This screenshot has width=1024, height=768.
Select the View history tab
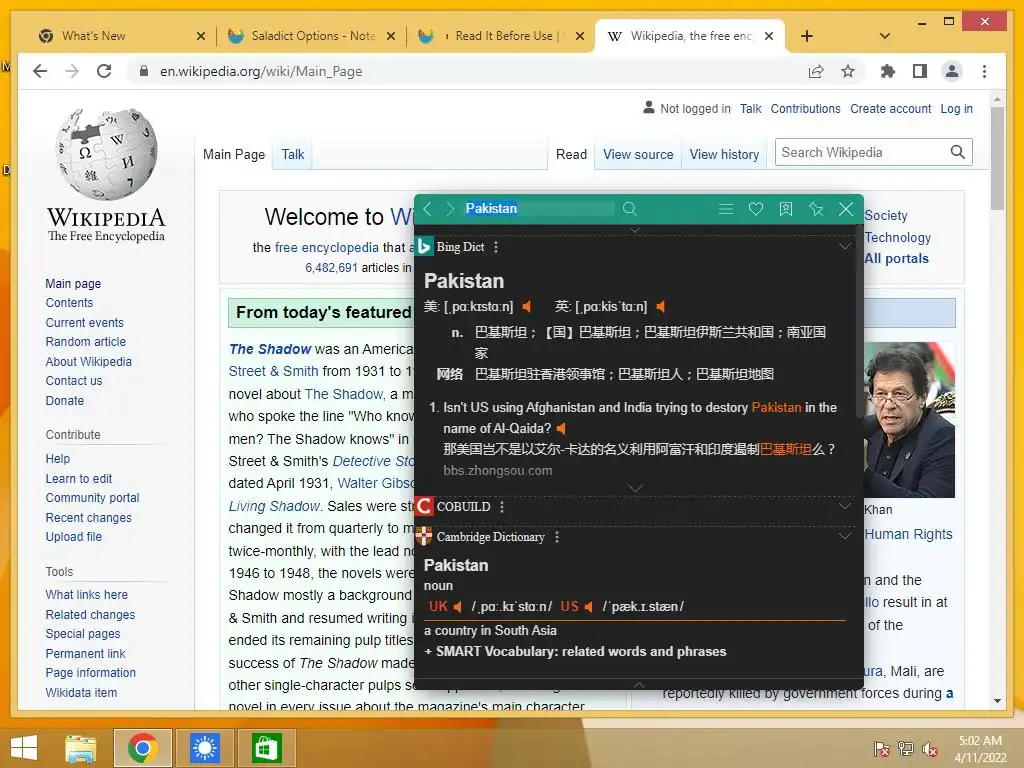(724, 155)
